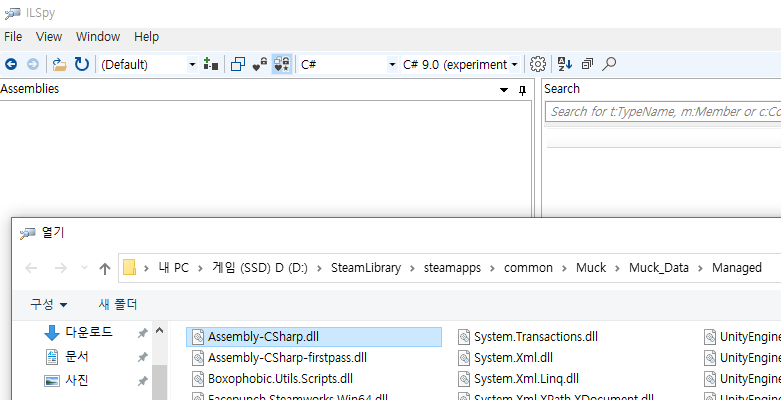Click the ILSpy title bar app icon
781x400 pixels.
click(12, 13)
